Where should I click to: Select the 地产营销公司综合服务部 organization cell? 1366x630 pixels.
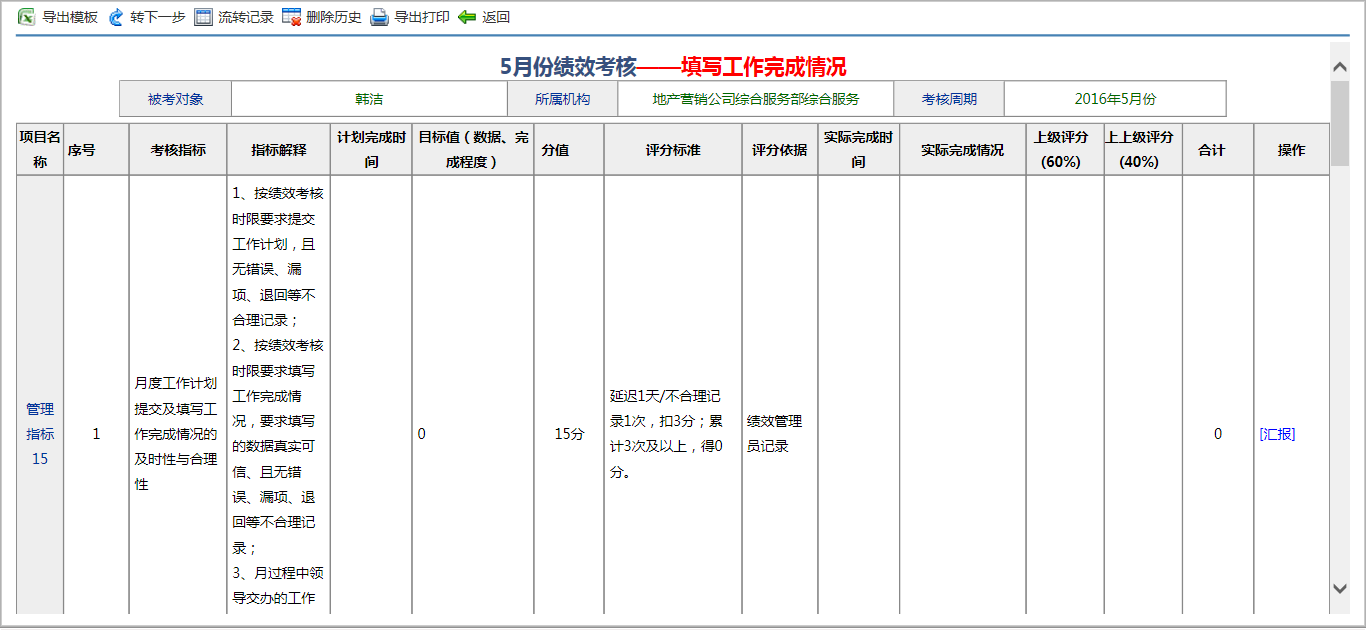[x=756, y=99]
